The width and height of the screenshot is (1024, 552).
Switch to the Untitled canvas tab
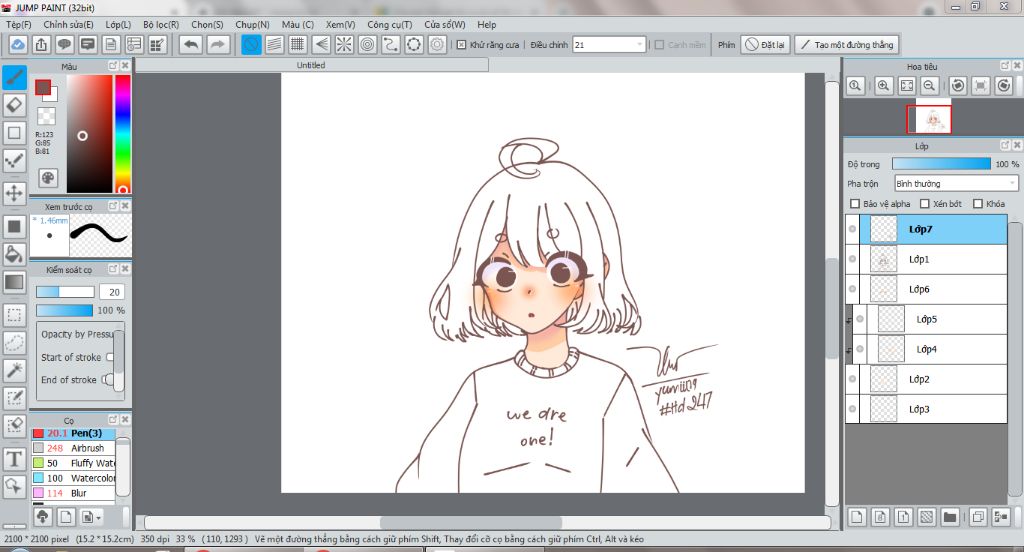click(x=312, y=65)
